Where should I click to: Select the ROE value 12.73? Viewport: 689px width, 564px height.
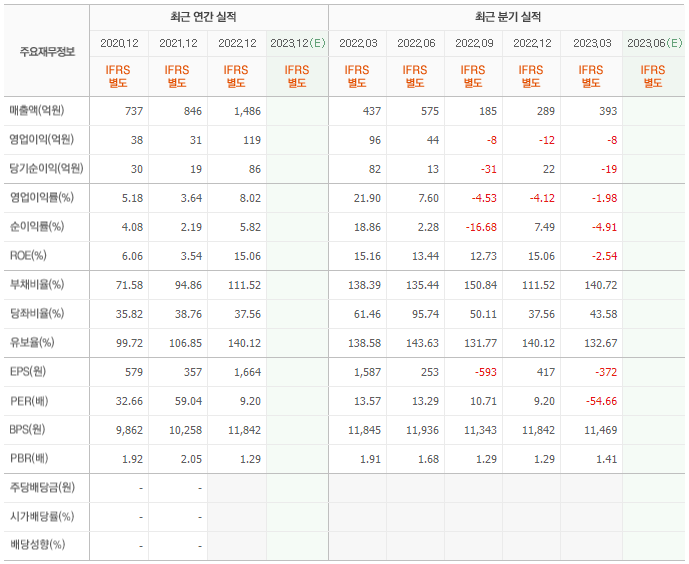coord(483,256)
